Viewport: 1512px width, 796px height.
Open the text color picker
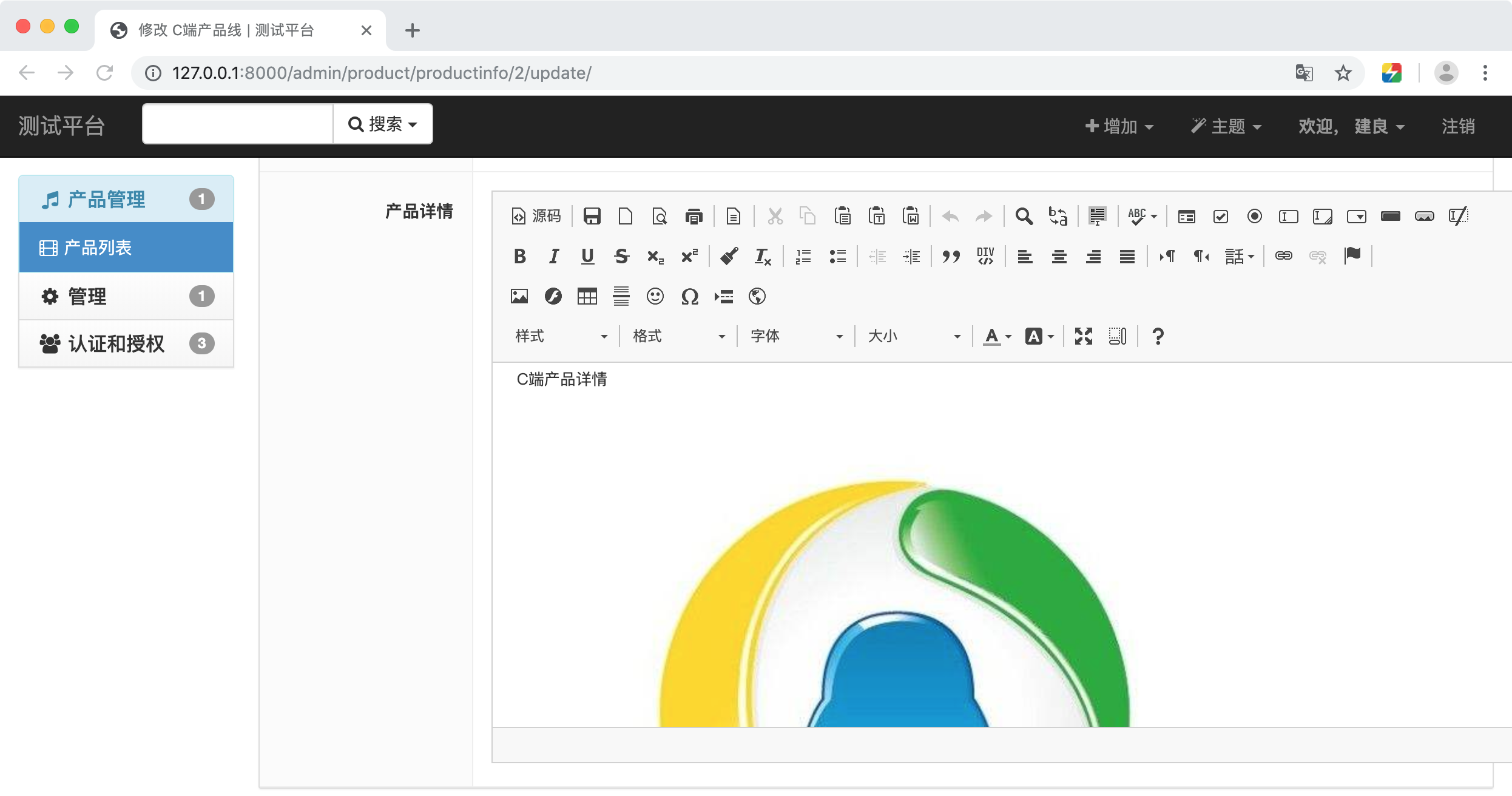click(997, 336)
